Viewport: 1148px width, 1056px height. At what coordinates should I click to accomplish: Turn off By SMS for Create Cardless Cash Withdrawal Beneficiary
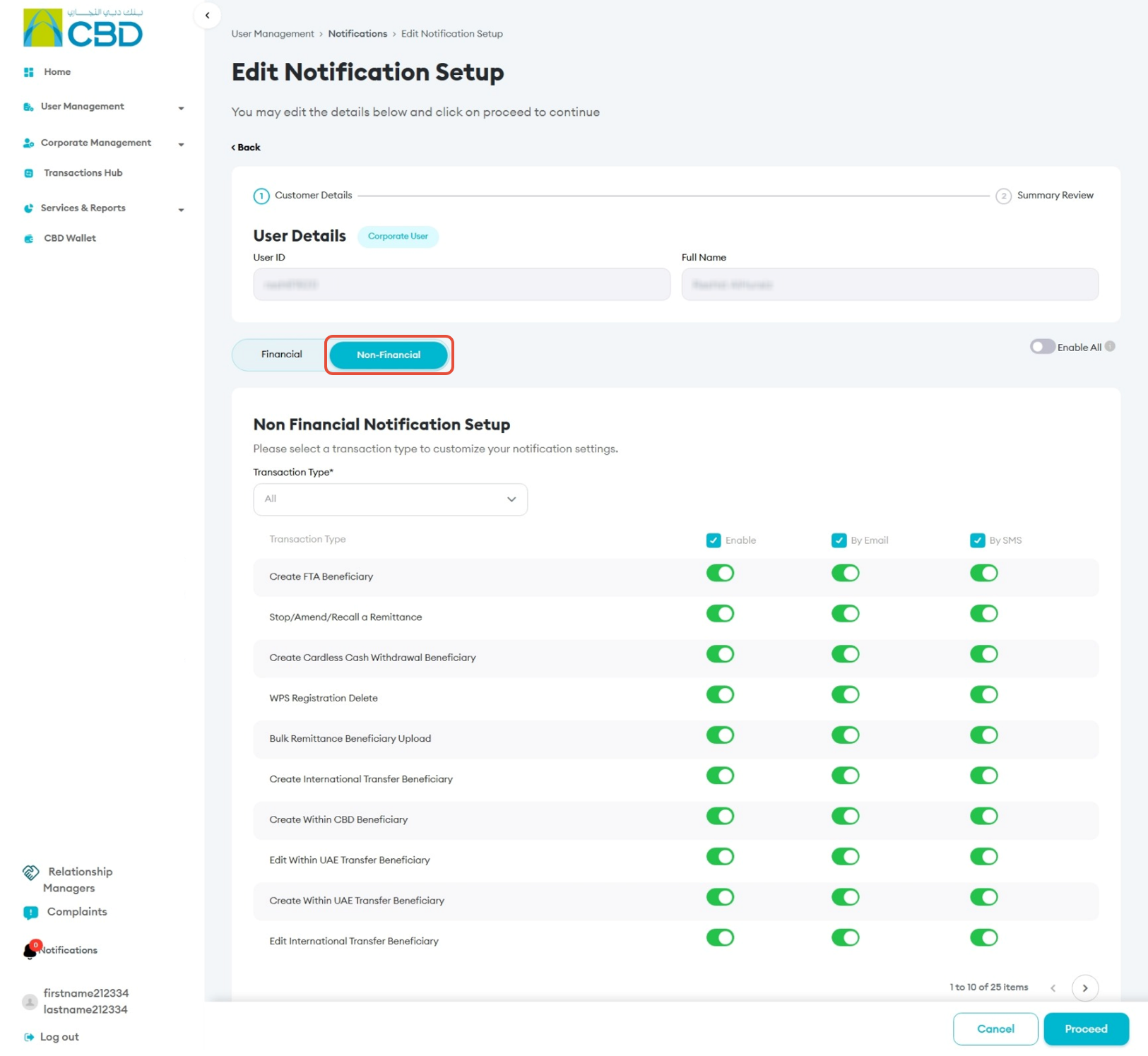pos(983,654)
